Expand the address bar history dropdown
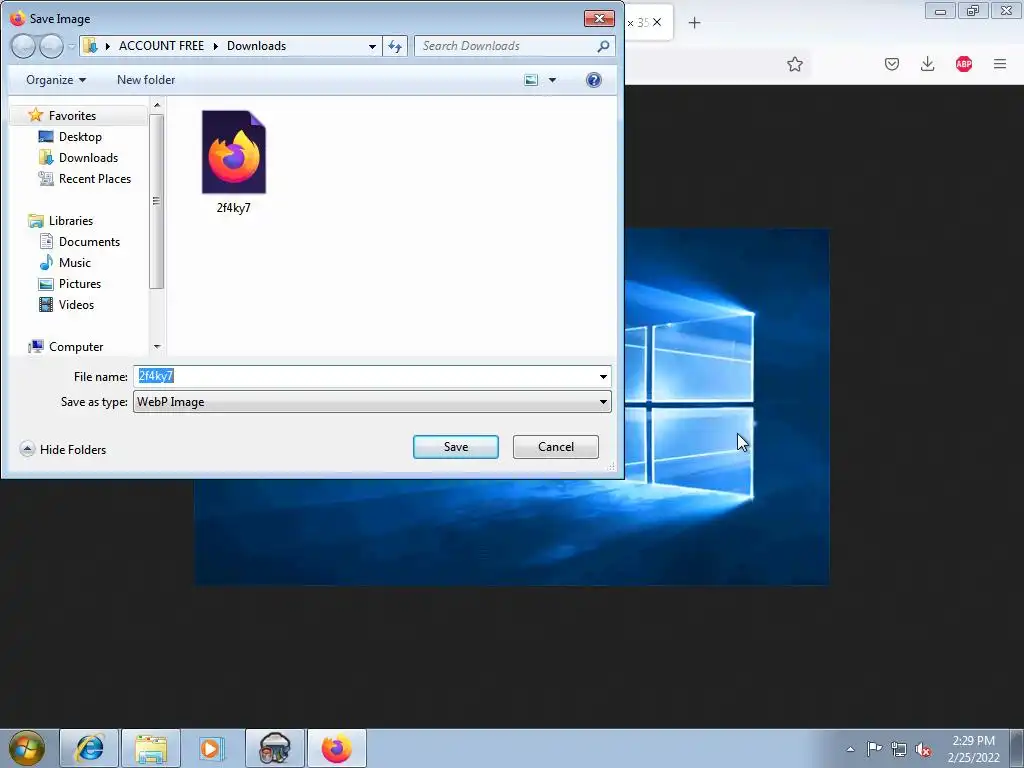The width and height of the screenshot is (1024, 768). click(372, 46)
